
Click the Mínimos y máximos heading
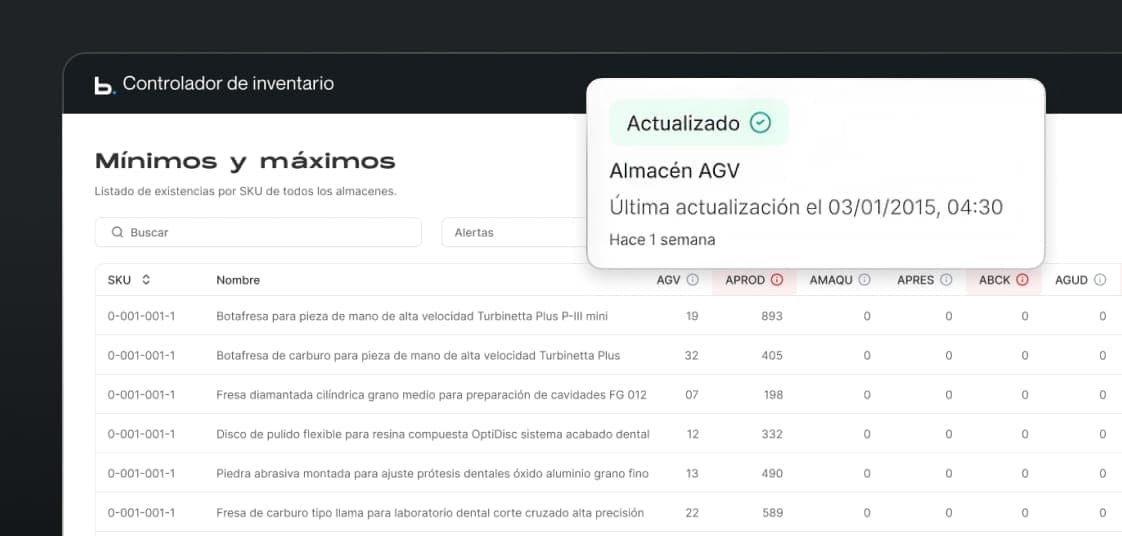click(x=245, y=162)
